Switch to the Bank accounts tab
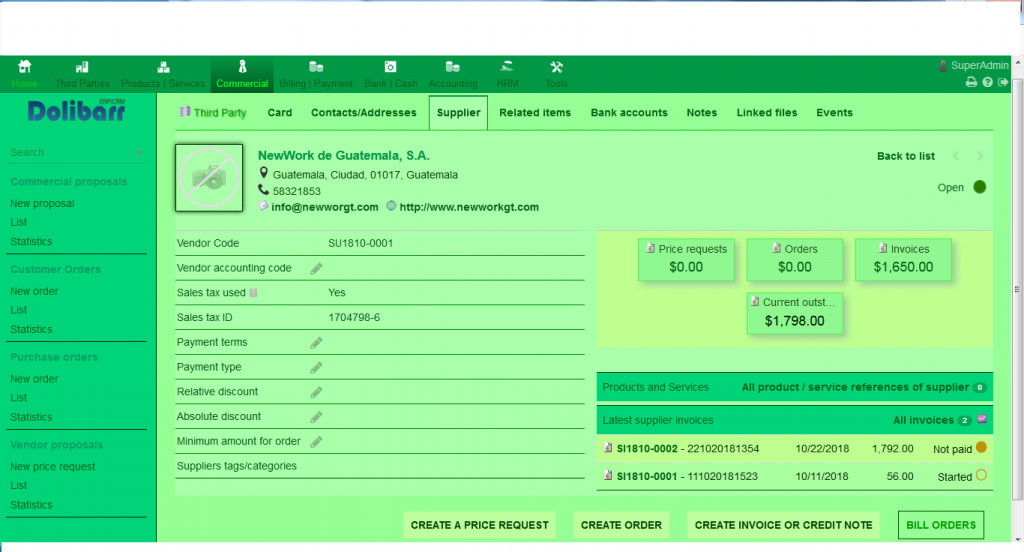The image size is (1024, 552). [629, 113]
